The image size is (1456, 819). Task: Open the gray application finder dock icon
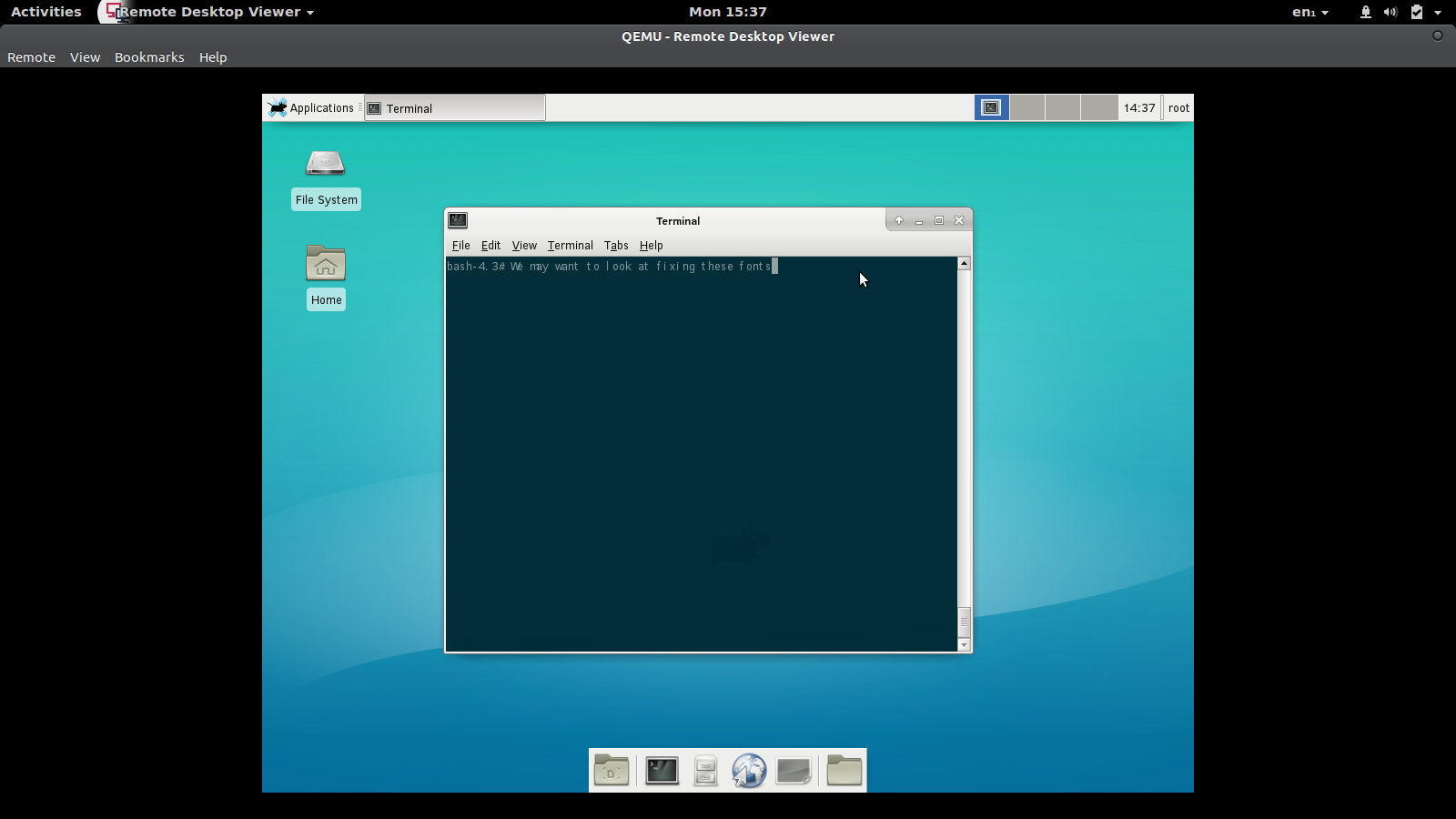[794, 771]
